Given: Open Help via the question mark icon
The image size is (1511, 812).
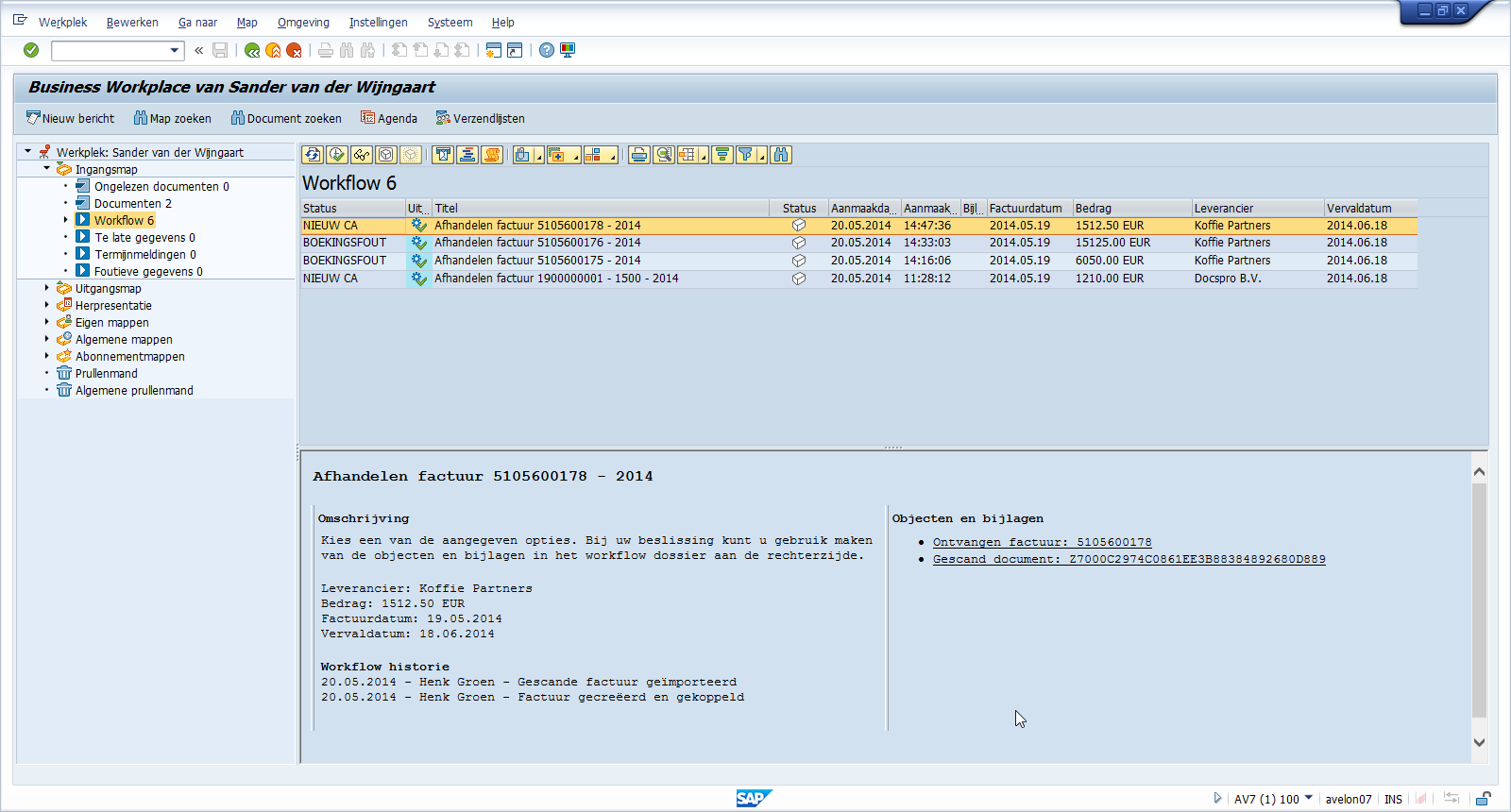Looking at the screenshot, I should pyautogui.click(x=547, y=50).
